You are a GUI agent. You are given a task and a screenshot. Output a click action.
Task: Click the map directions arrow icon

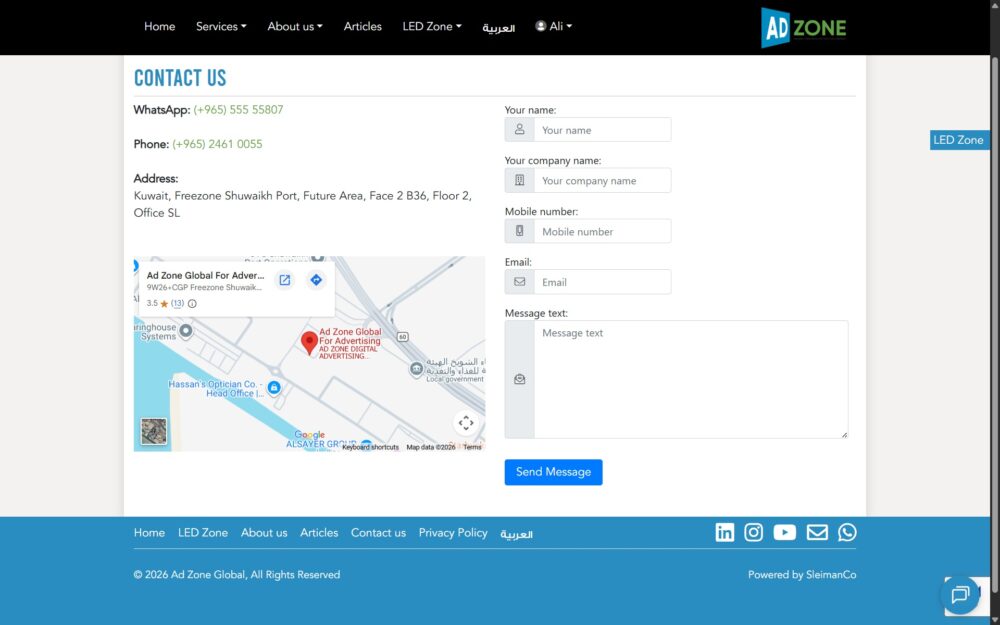pos(316,280)
